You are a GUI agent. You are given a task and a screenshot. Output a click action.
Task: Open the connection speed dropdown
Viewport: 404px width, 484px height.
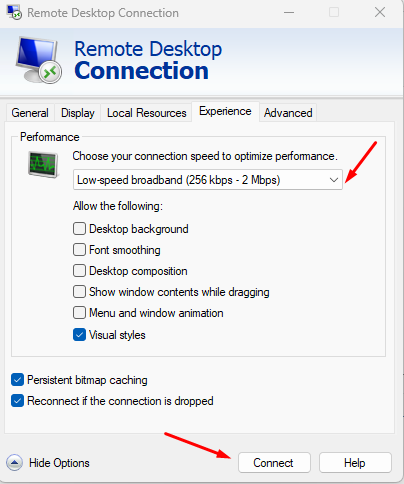coord(208,180)
